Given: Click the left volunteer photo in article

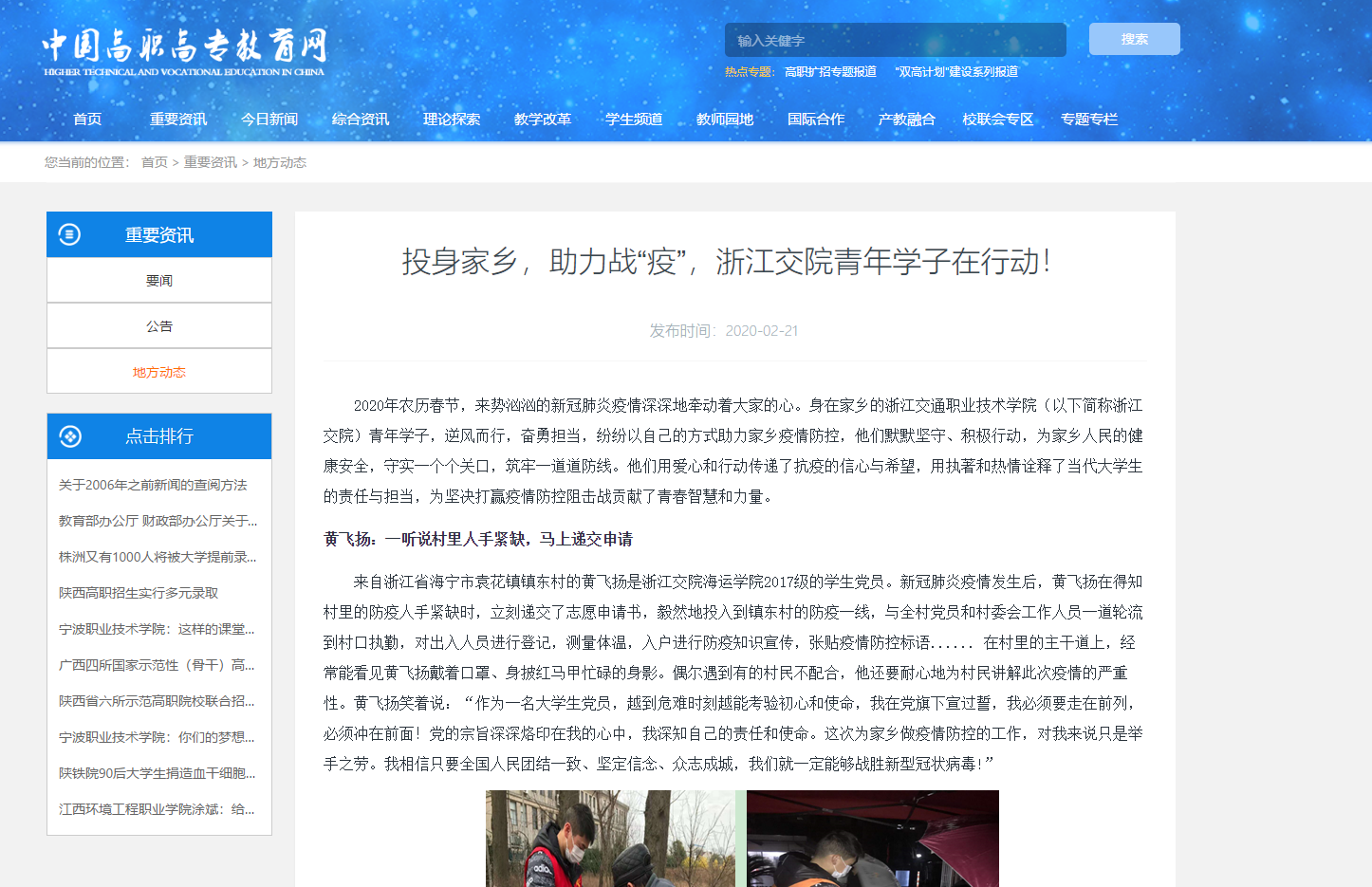Looking at the screenshot, I should [x=610, y=838].
